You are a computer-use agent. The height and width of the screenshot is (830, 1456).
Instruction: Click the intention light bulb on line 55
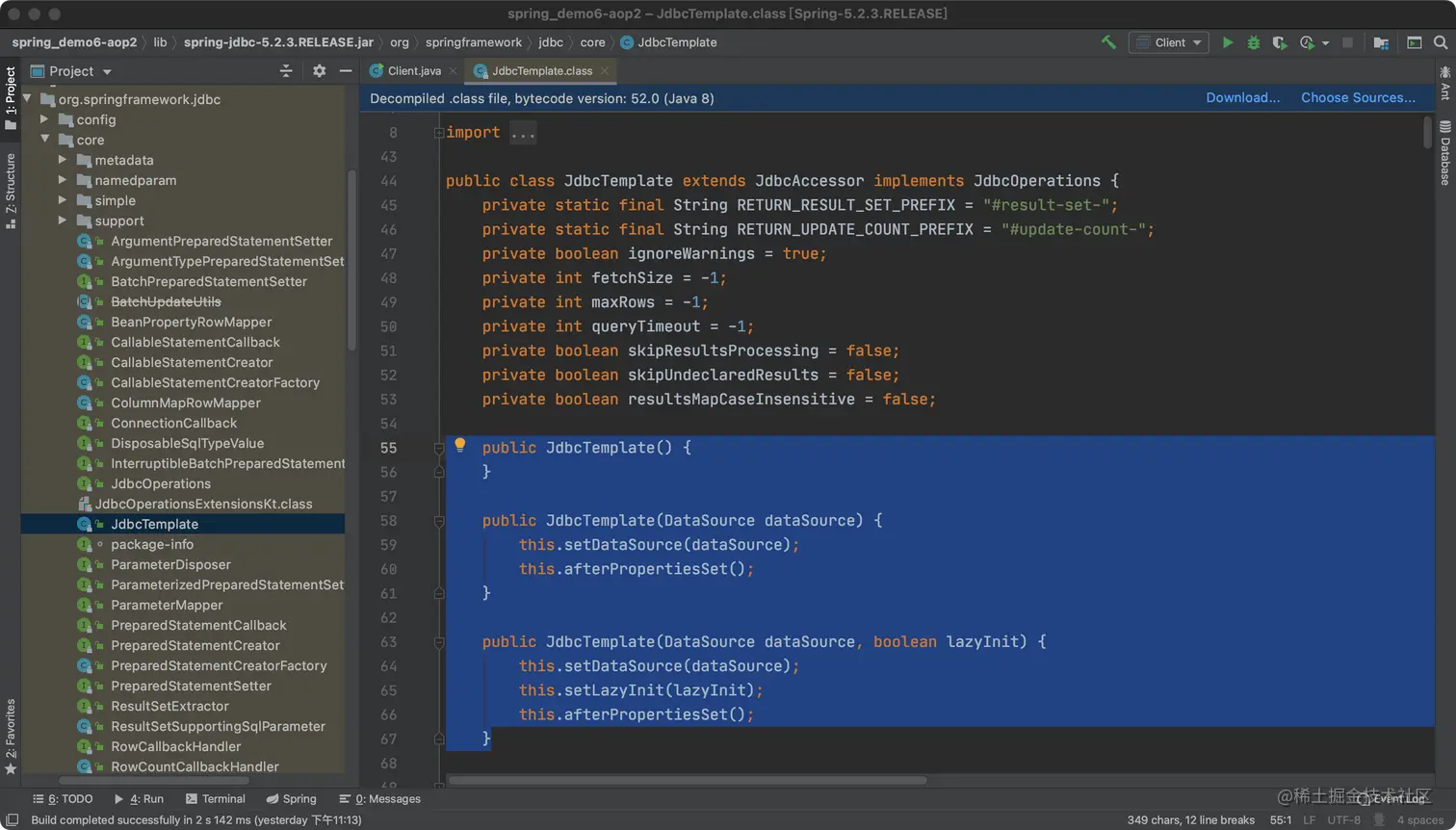pyautogui.click(x=460, y=445)
